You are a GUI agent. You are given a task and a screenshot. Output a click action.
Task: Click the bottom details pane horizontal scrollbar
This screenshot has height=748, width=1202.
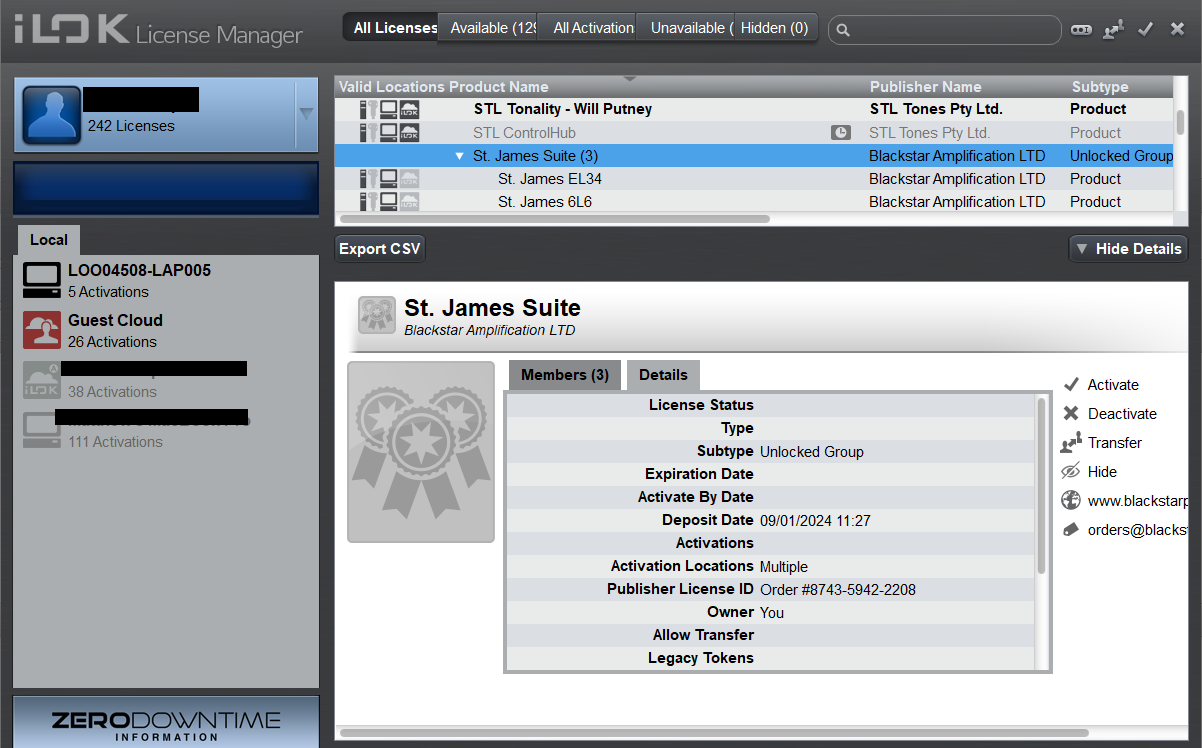[714, 733]
